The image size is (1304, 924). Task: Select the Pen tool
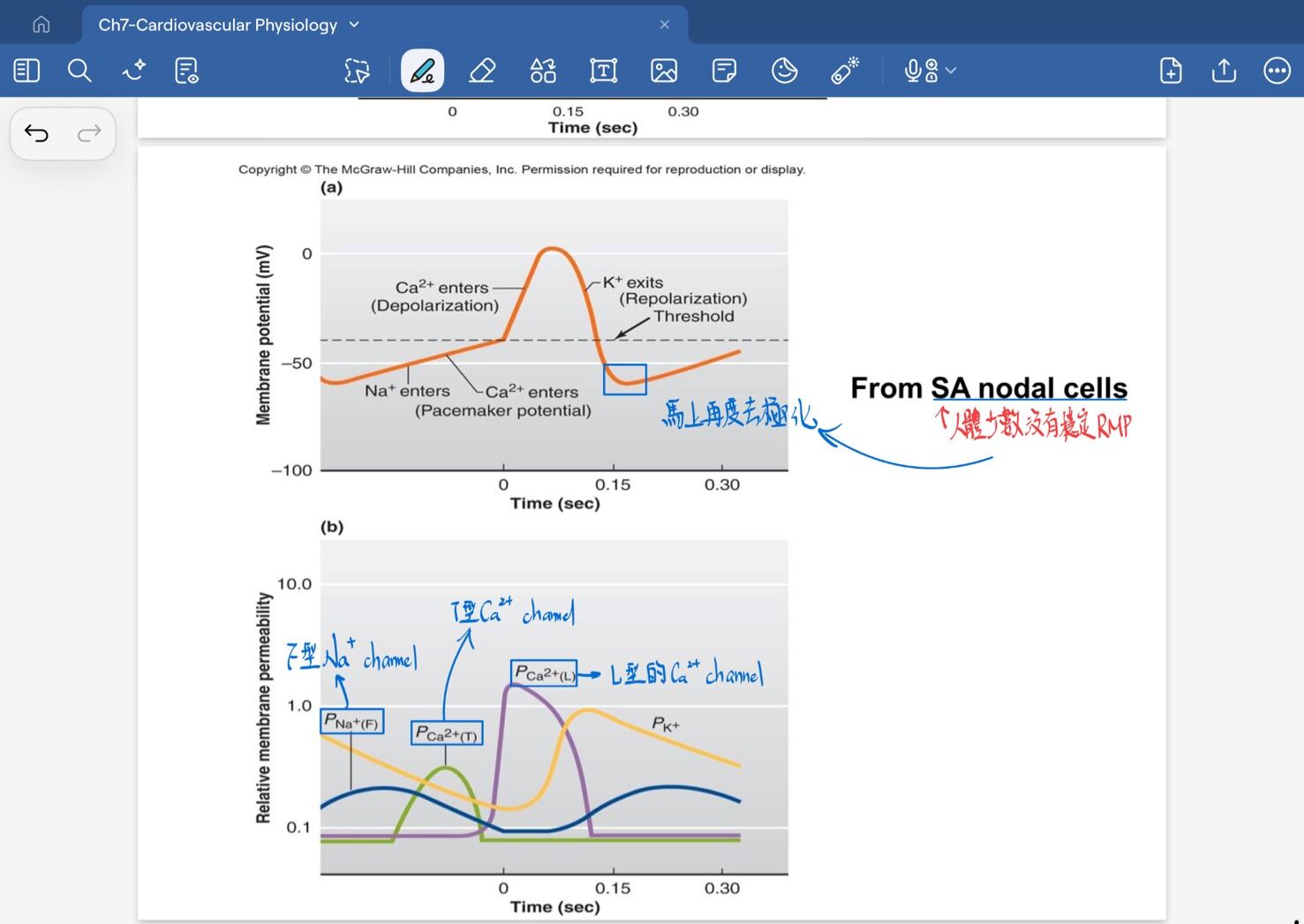422,71
